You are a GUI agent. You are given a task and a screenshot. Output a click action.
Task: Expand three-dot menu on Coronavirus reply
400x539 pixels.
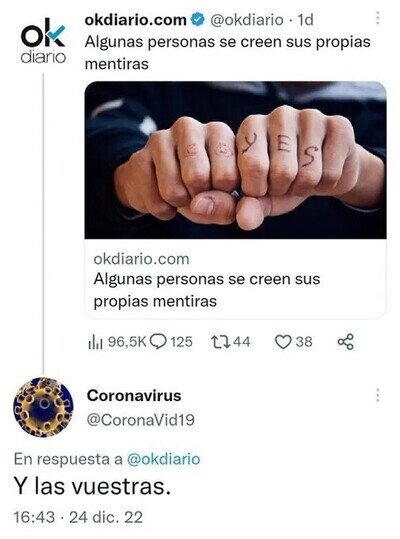point(378,395)
